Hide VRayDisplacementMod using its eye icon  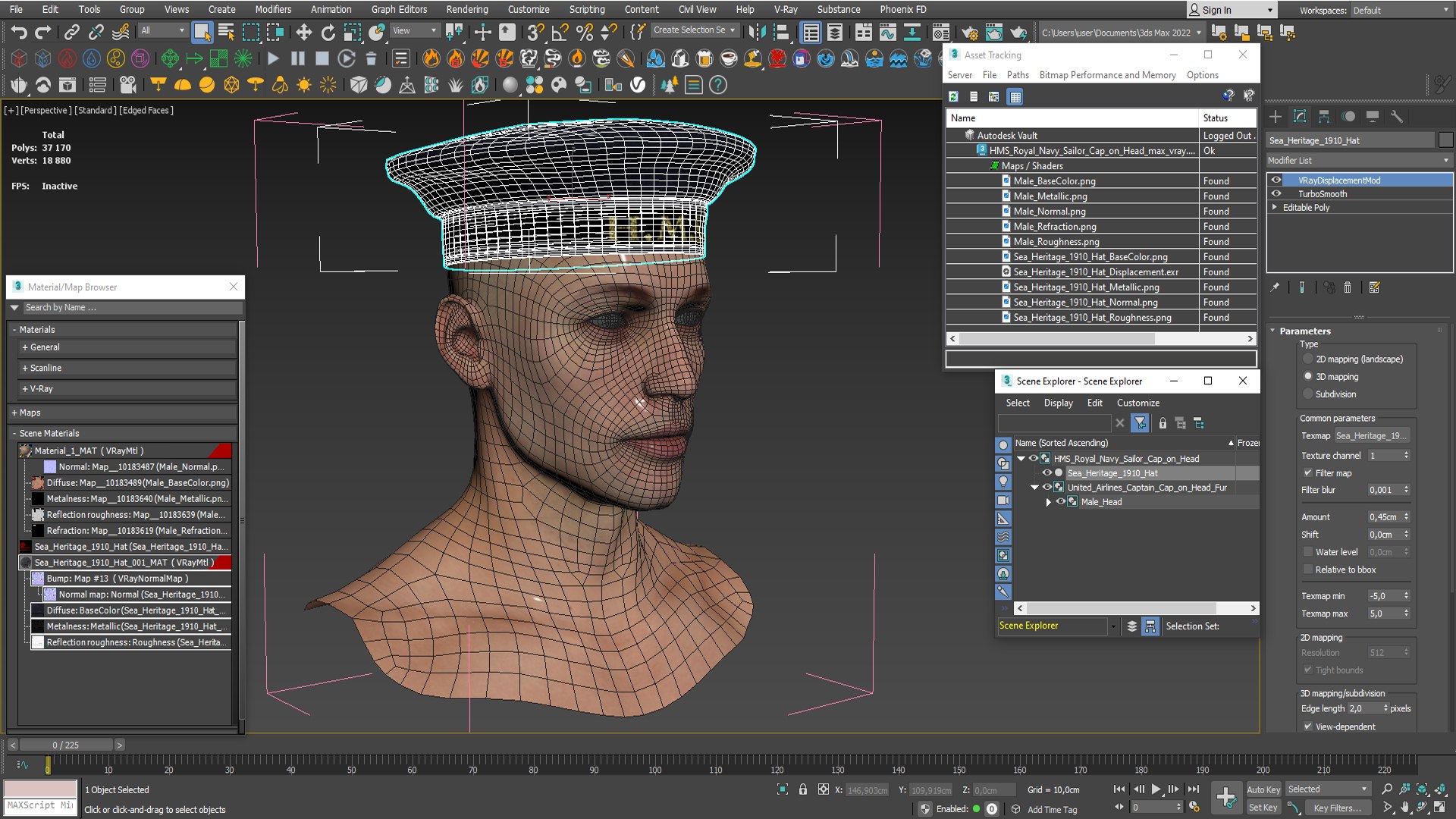click(1276, 180)
